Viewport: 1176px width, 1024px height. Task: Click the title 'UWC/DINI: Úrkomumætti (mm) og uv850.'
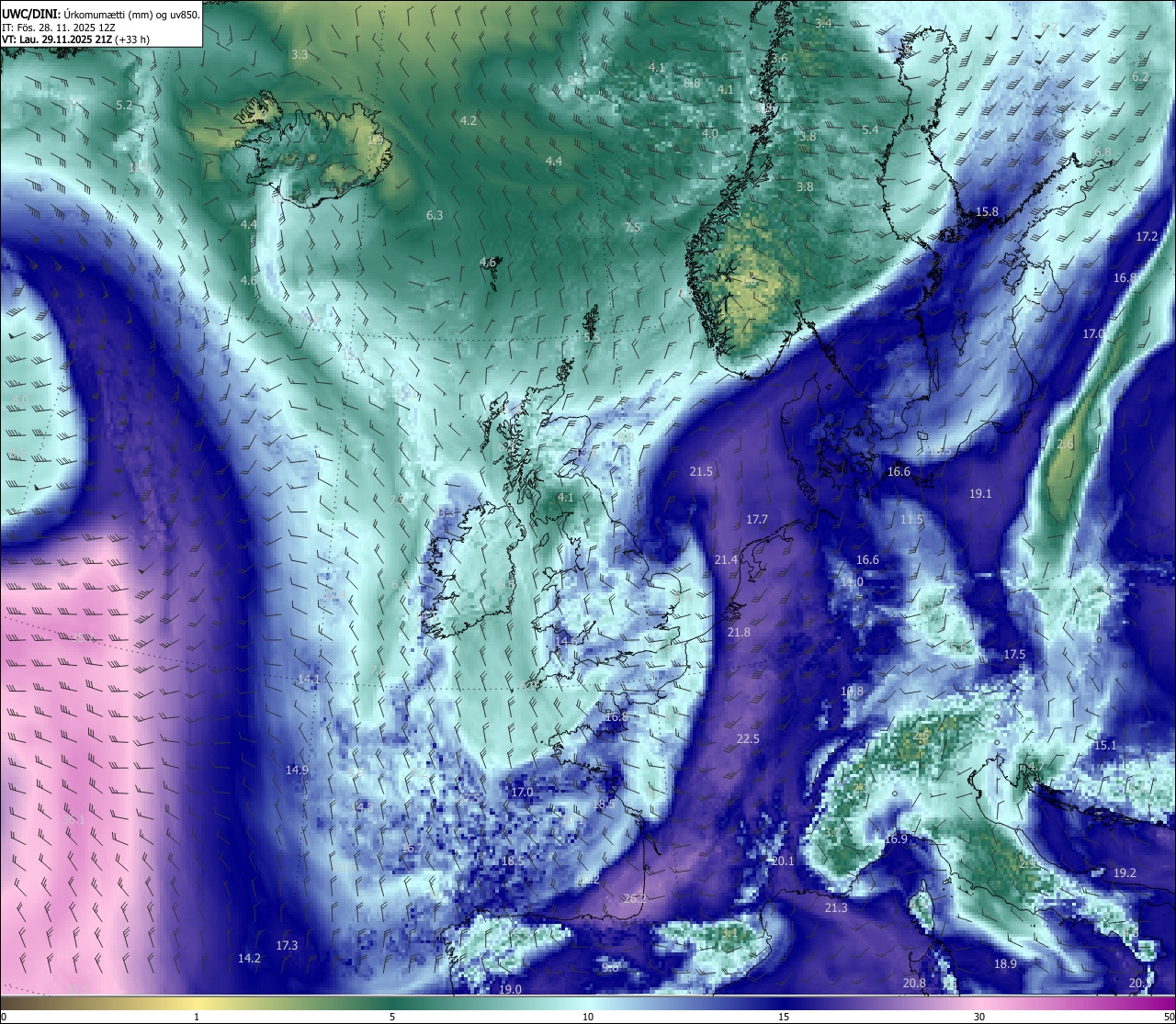101,15
